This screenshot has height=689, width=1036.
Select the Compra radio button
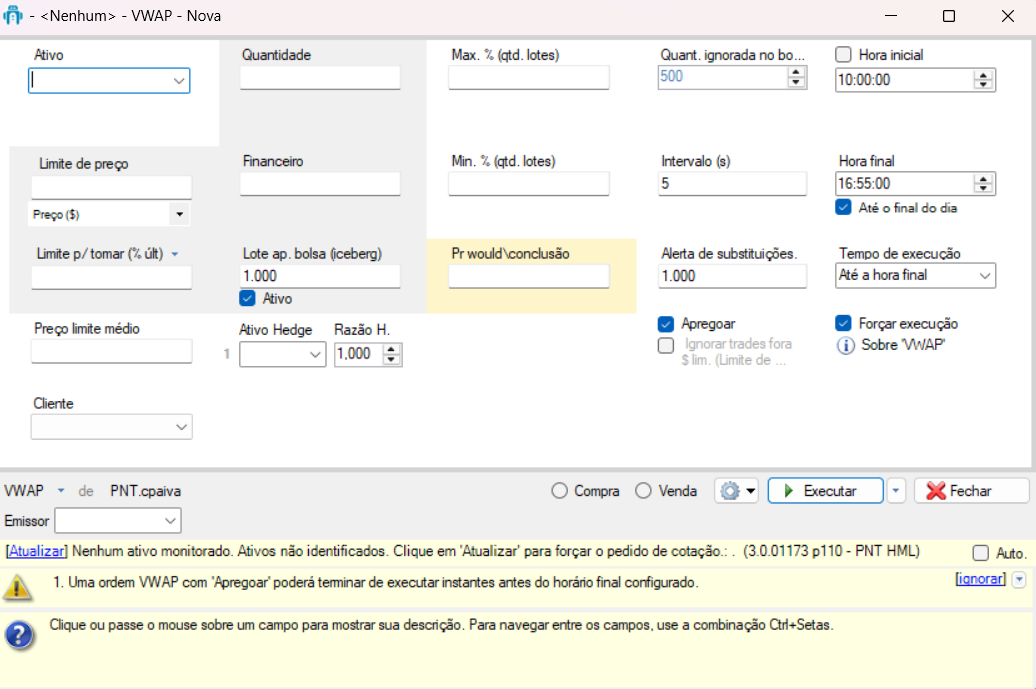point(559,491)
